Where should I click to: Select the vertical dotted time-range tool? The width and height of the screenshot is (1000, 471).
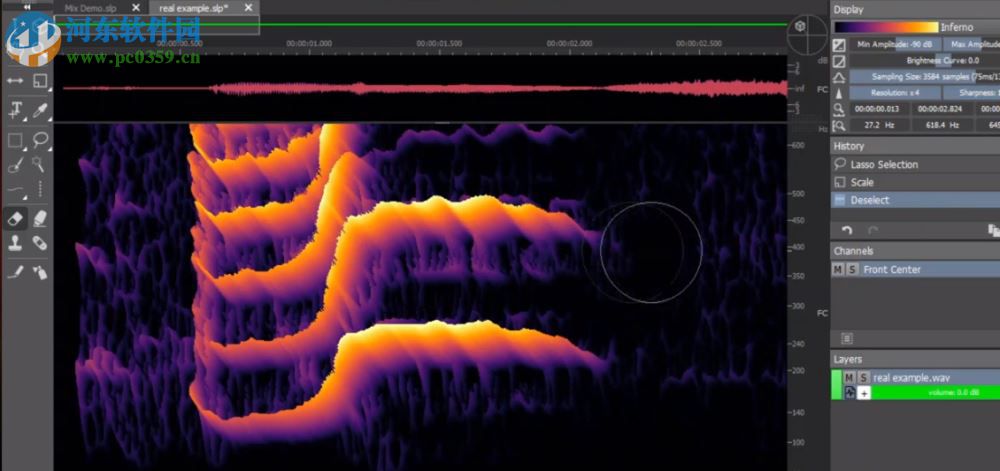coord(40,189)
